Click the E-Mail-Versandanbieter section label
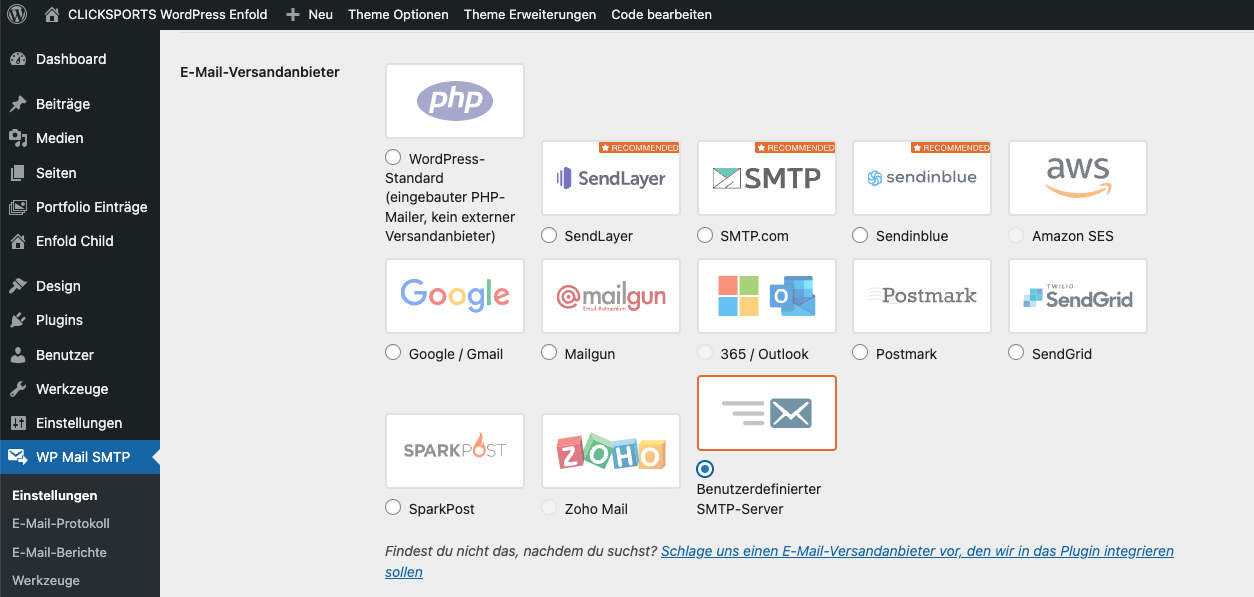The image size is (1254, 597). tap(260, 72)
